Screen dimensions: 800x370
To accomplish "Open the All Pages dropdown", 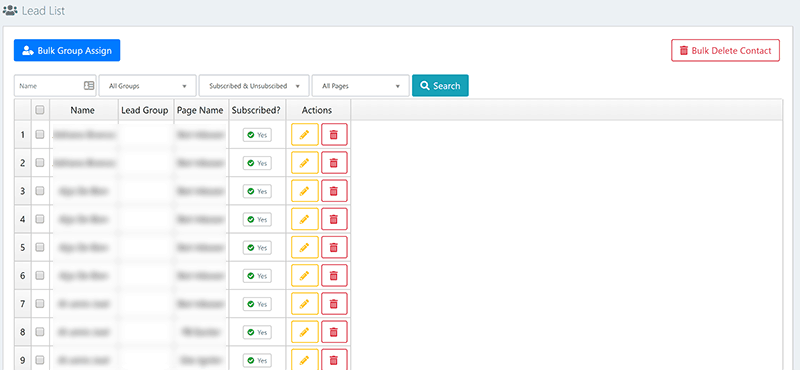I will point(360,86).
